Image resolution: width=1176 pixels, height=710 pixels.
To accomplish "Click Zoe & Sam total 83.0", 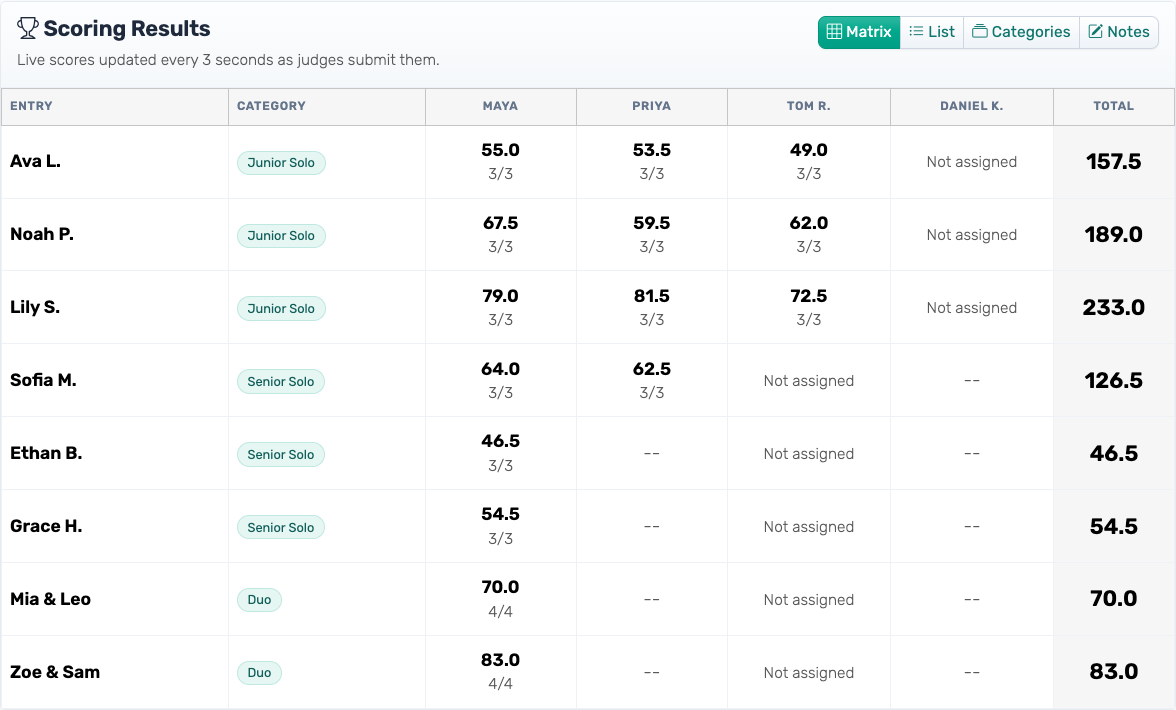I will tap(1114, 671).
